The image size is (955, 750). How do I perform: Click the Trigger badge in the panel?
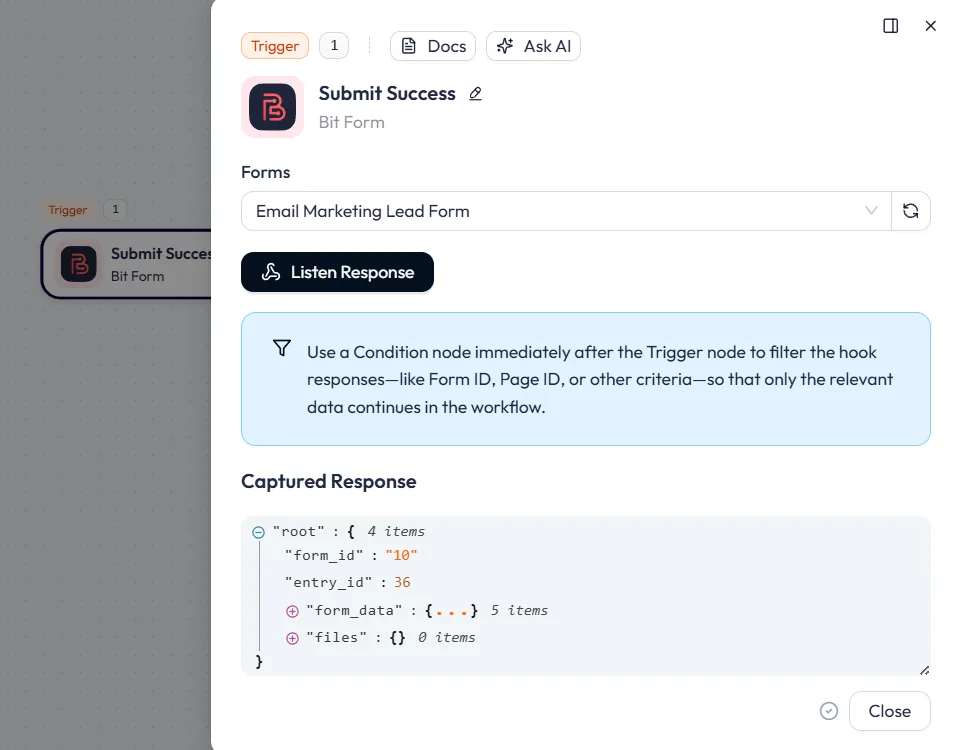tap(275, 46)
